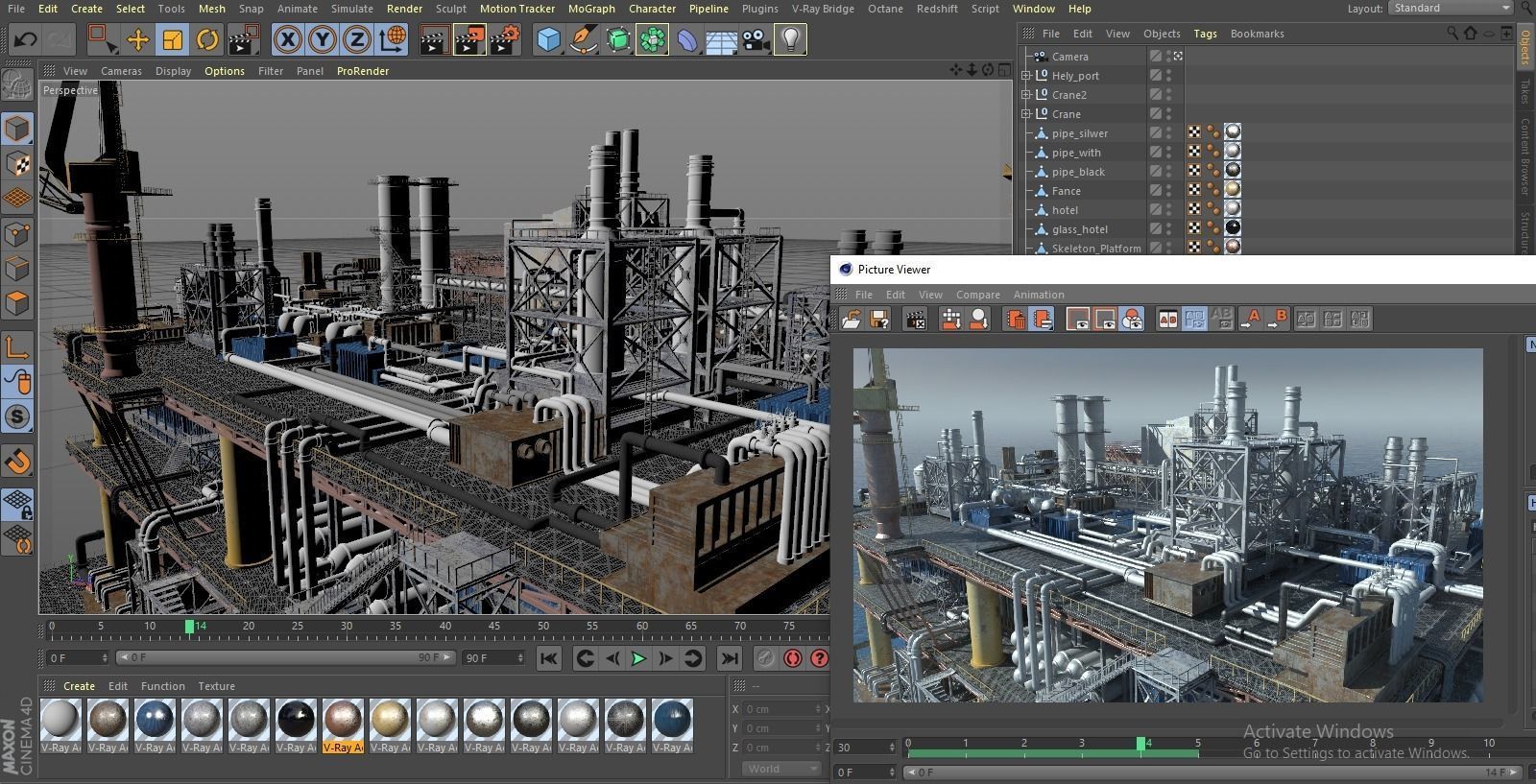The image size is (1536, 784).
Task: Click the Subdivision Surface generator icon
Action: click(x=618, y=40)
